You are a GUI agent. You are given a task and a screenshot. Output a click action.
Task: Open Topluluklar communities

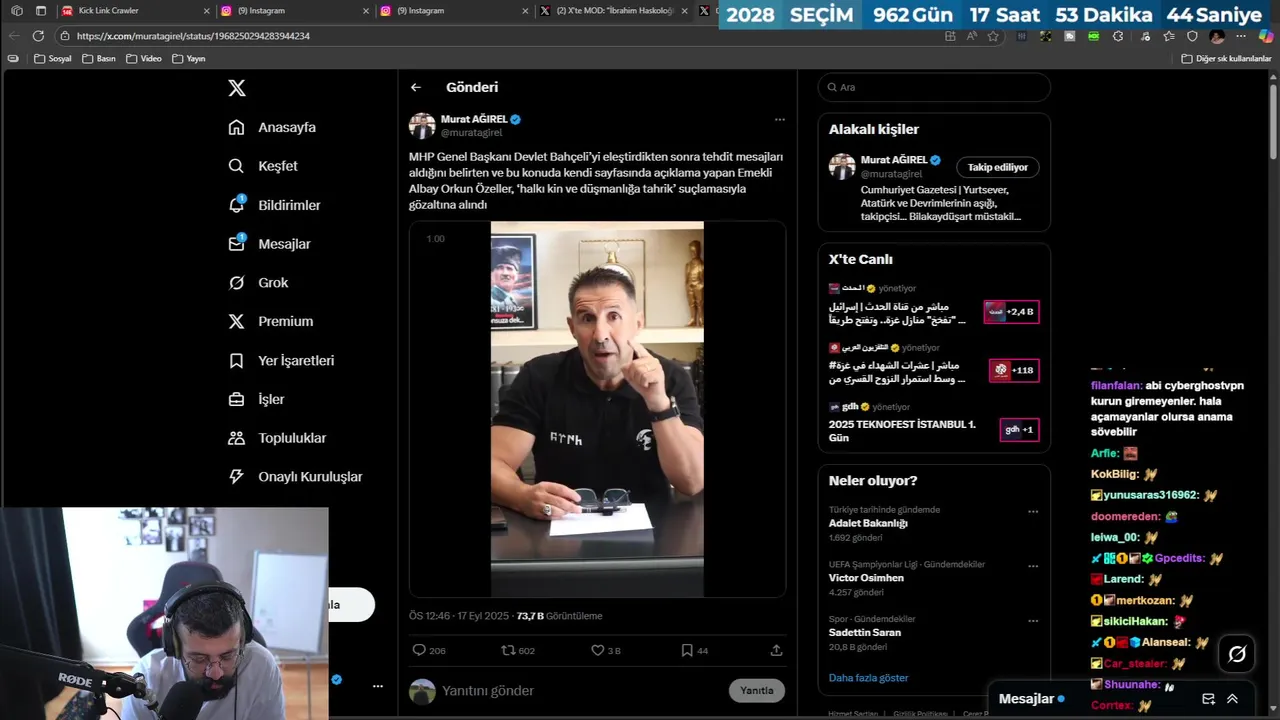[277, 438]
